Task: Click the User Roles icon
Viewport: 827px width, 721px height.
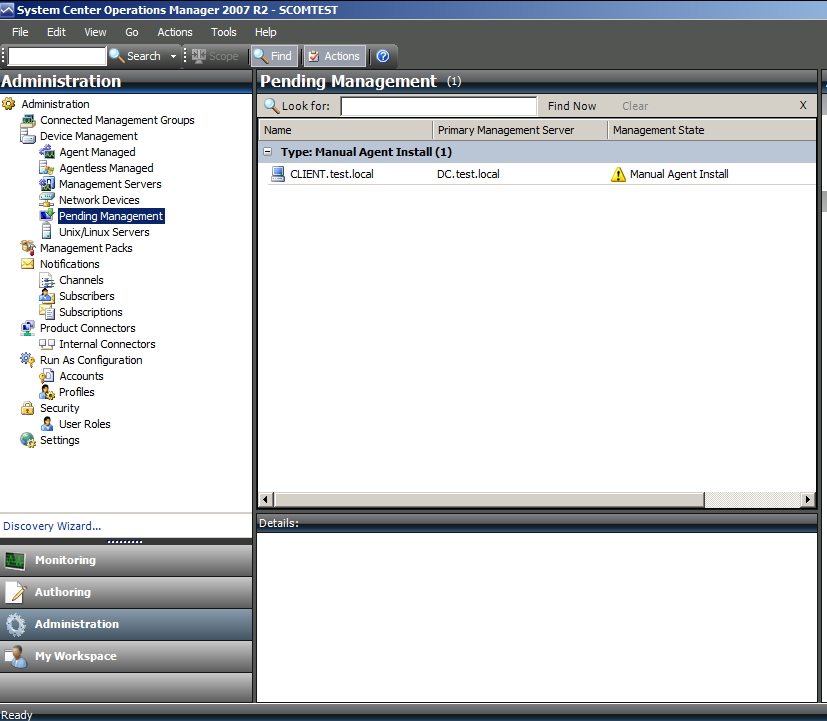Action: pyautogui.click(x=47, y=424)
